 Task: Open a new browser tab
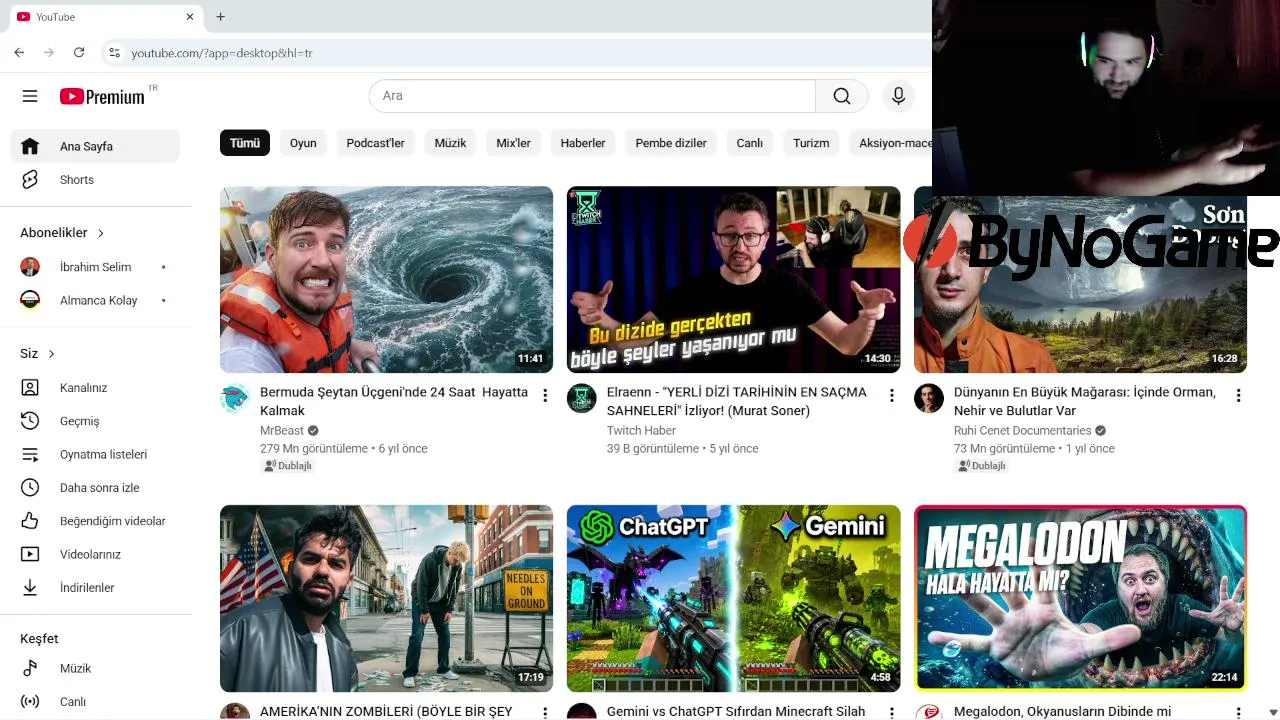220,17
